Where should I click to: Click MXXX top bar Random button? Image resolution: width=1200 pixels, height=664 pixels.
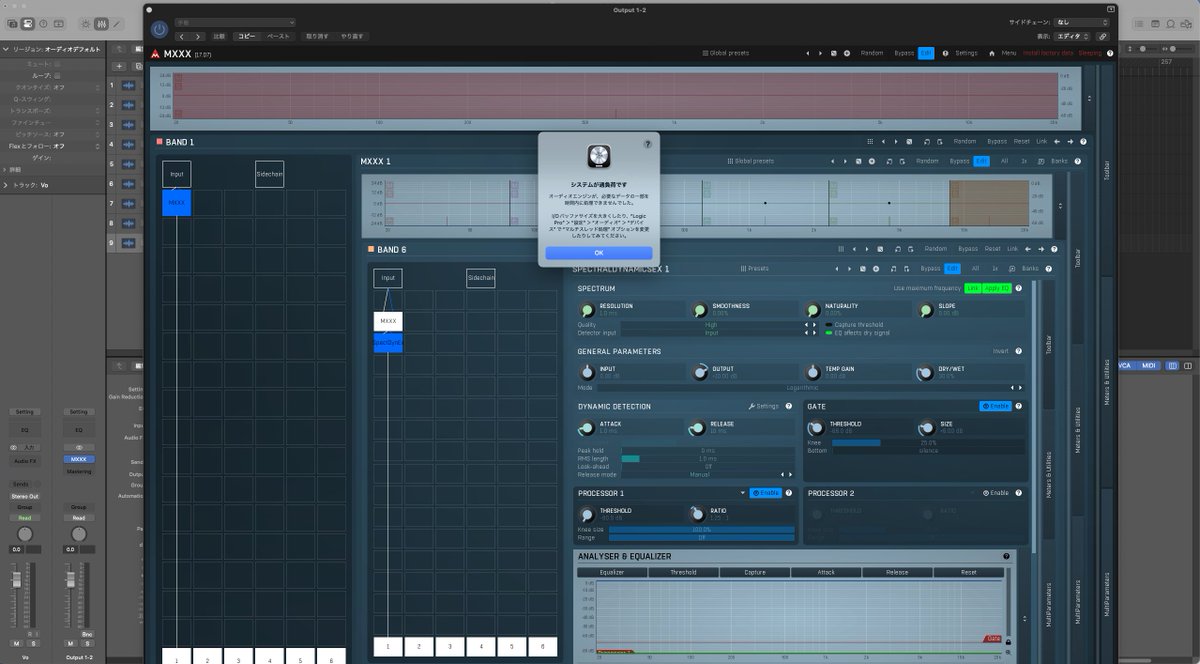pyautogui.click(x=872, y=53)
